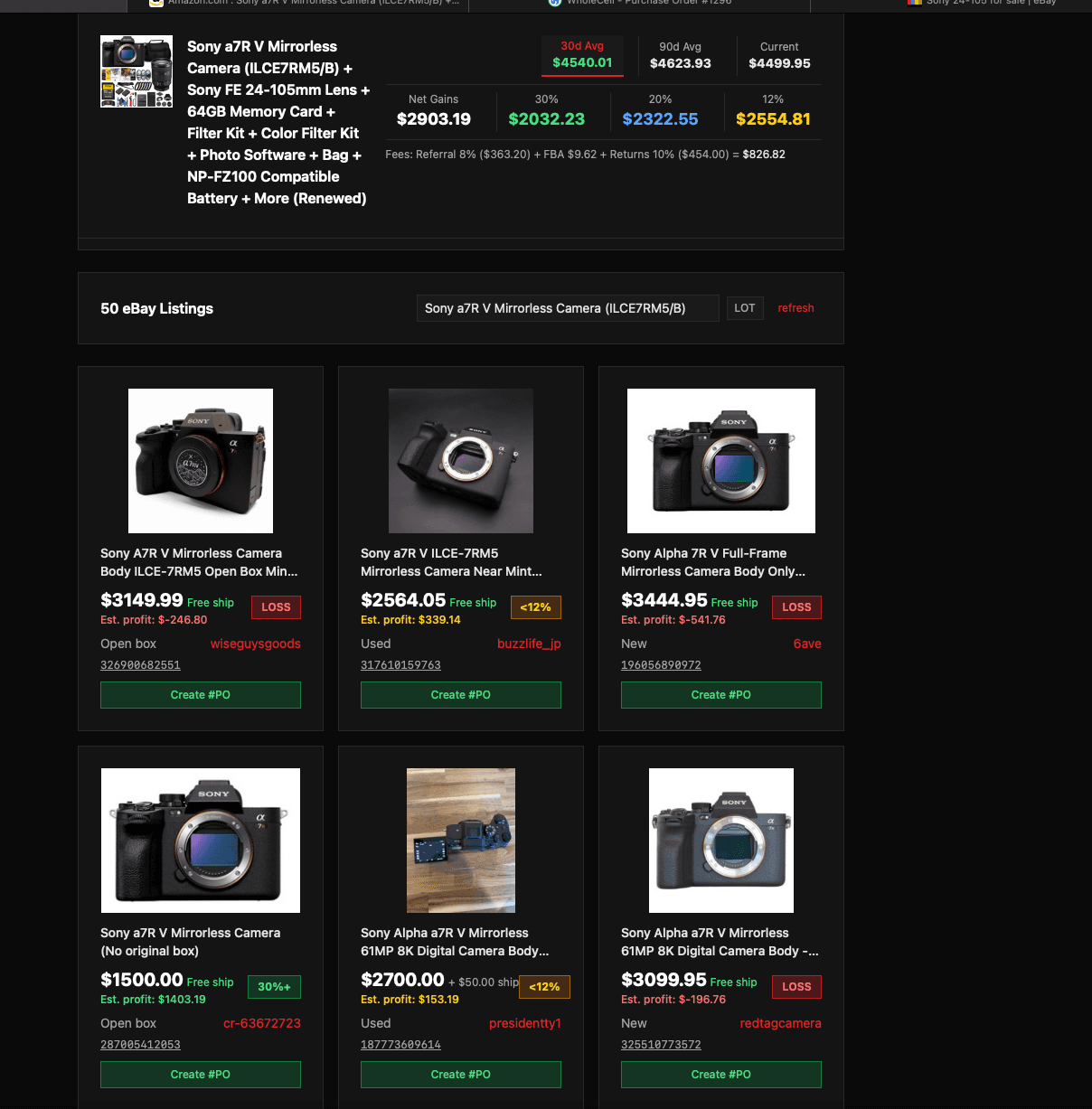Select the 30d Avg price tab

pos(582,55)
